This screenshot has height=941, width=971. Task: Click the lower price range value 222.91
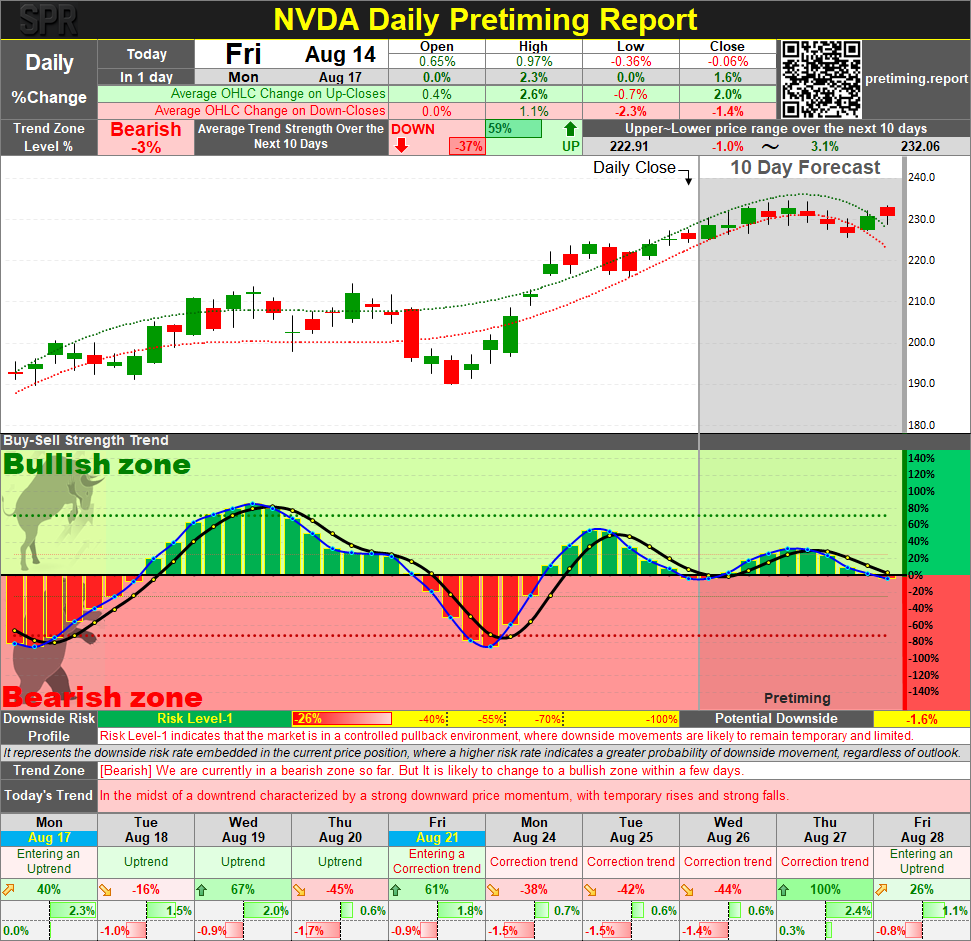click(x=629, y=147)
